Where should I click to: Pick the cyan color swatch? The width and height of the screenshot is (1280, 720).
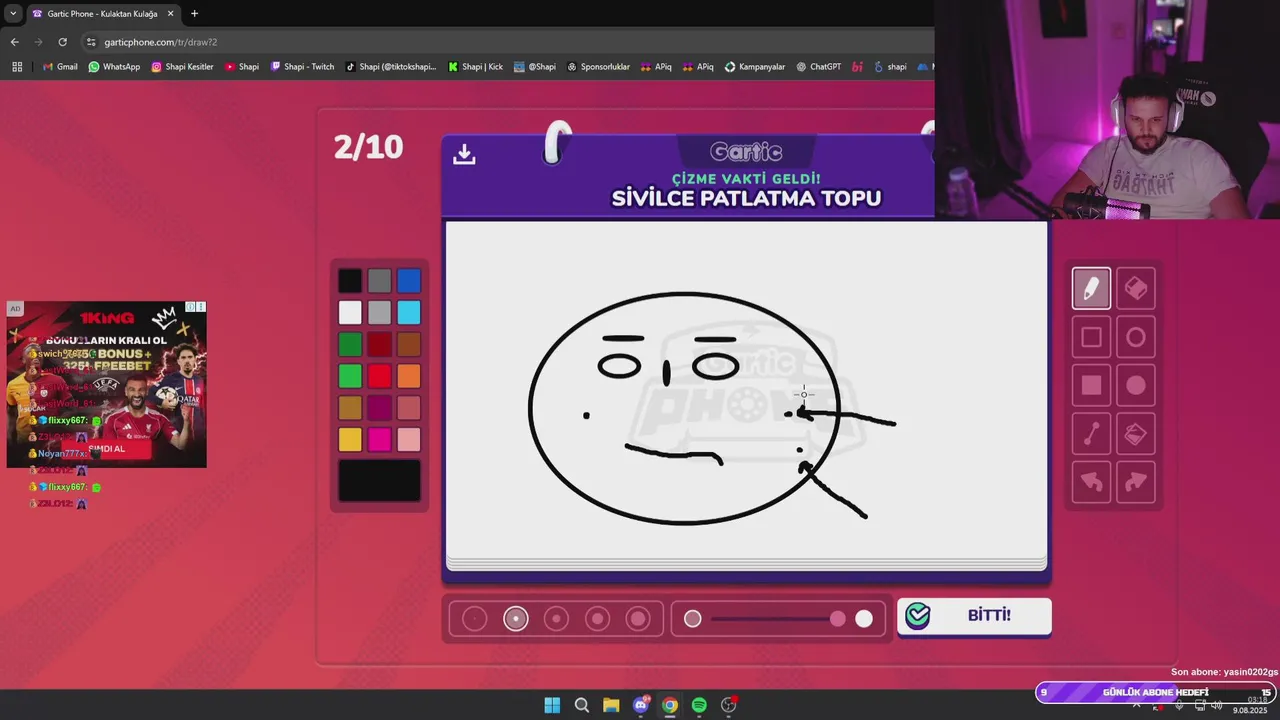[x=409, y=313]
